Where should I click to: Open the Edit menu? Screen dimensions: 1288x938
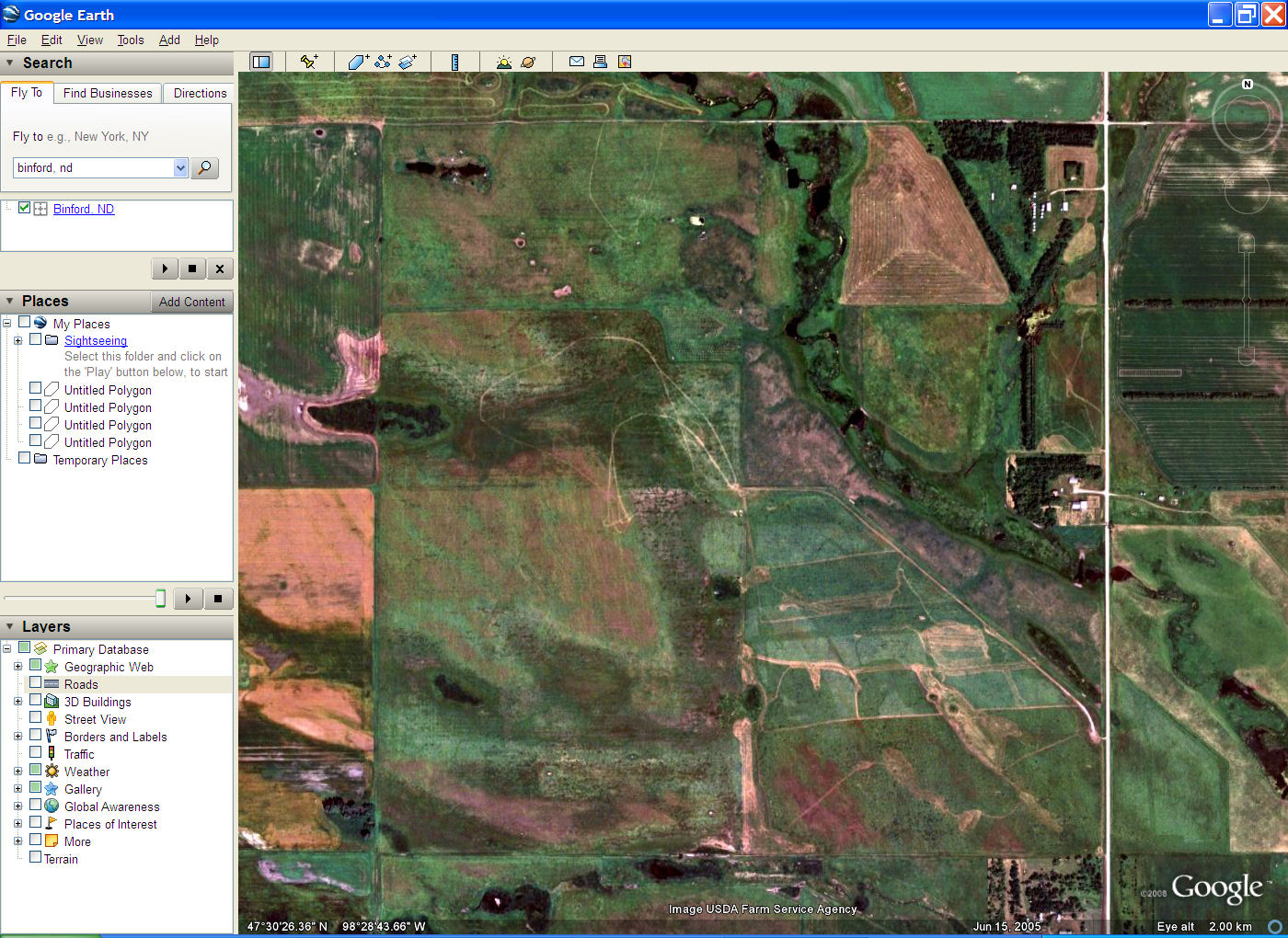(52, 40)
